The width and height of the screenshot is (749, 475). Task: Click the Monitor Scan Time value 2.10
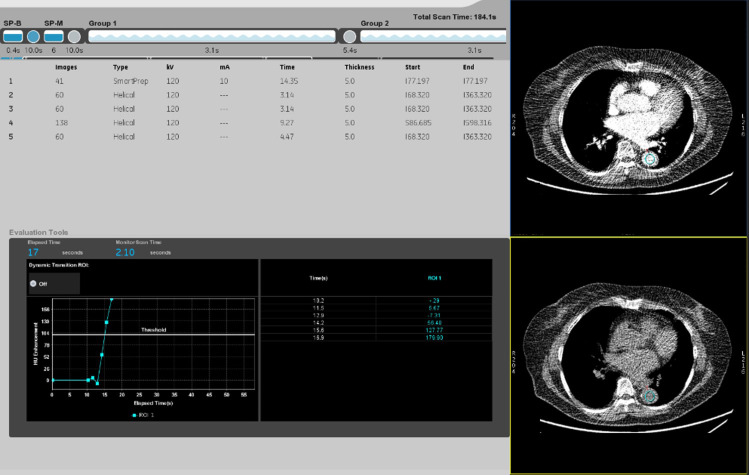tap(125, 252)
